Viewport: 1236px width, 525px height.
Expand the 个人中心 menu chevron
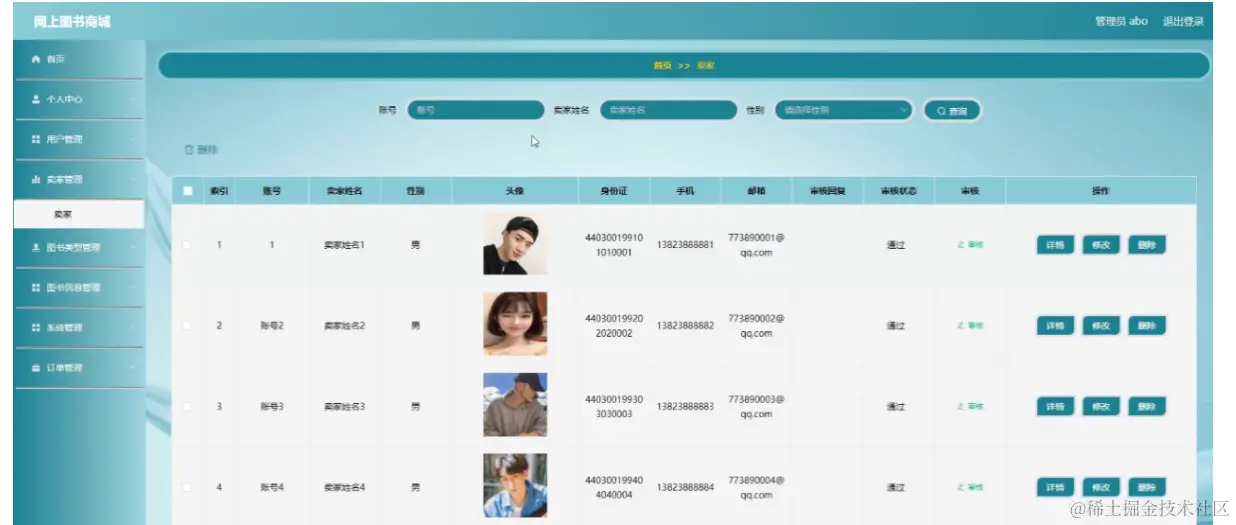(133, 100)
